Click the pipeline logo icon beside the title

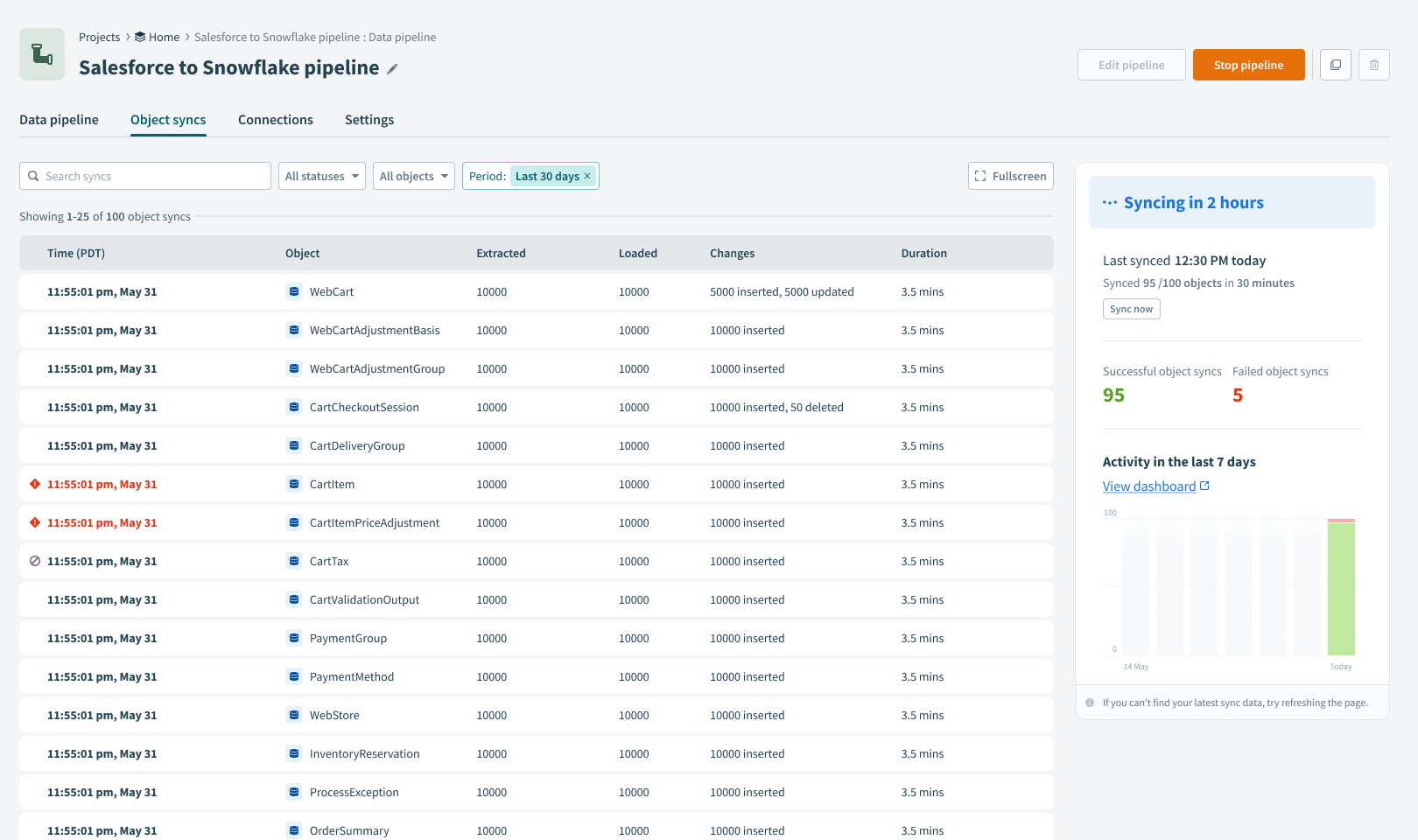click(42, 54)
